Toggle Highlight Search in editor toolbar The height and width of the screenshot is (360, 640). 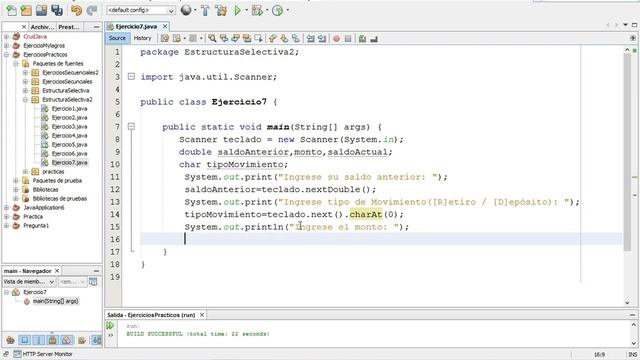point(247,38)
